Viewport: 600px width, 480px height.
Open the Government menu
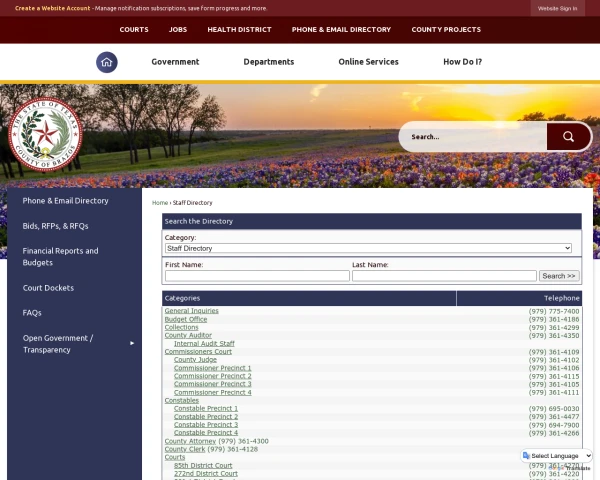[x=175, y=62]
